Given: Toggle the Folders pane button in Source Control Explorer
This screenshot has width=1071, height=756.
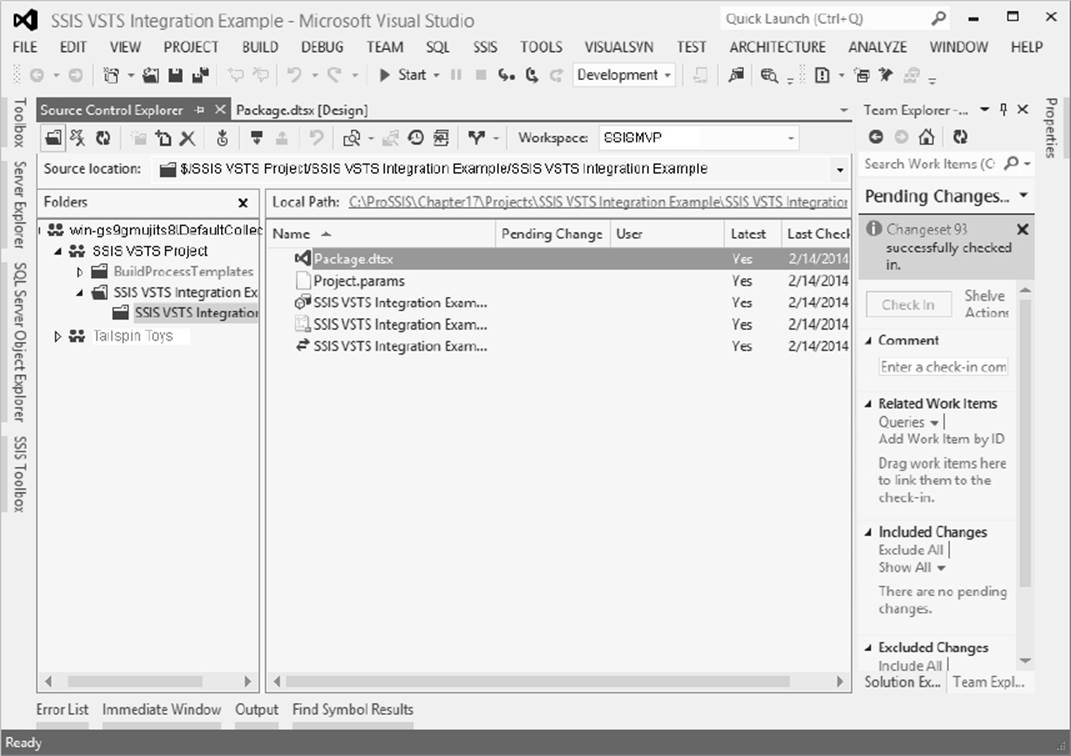Looking at the screenshot, I should point(53,138).
